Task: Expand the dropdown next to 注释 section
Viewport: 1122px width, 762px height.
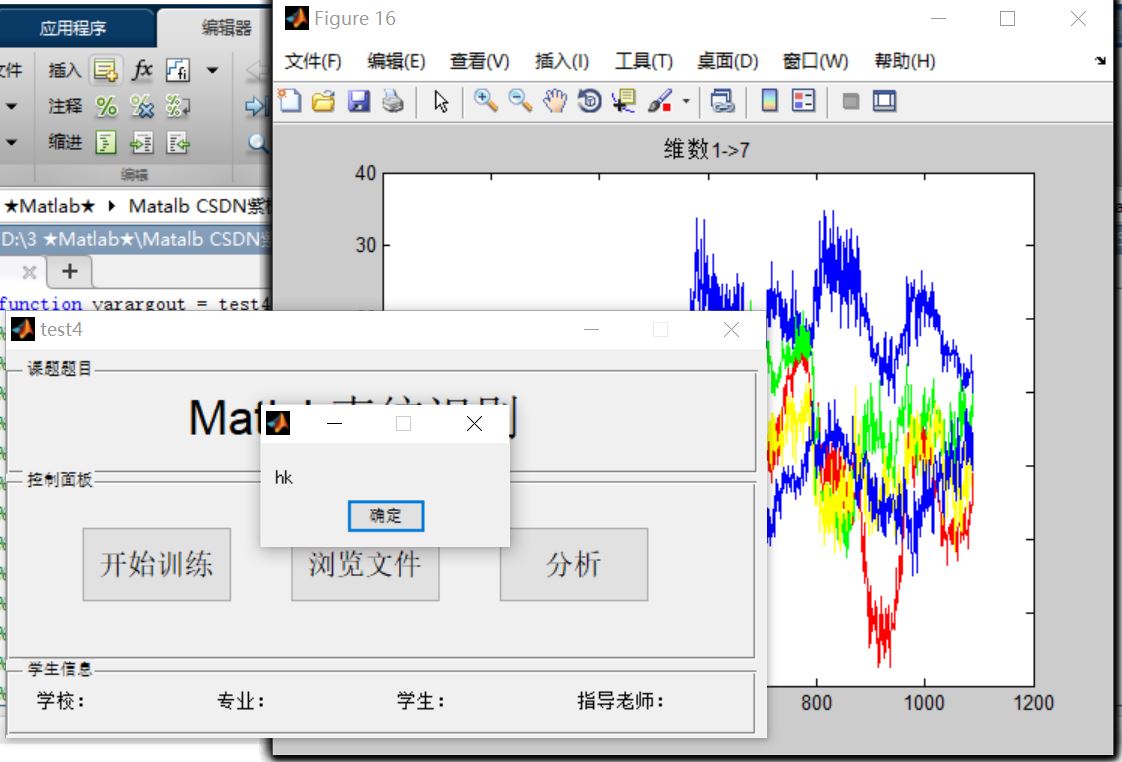Action: click(x=9, y=104)
